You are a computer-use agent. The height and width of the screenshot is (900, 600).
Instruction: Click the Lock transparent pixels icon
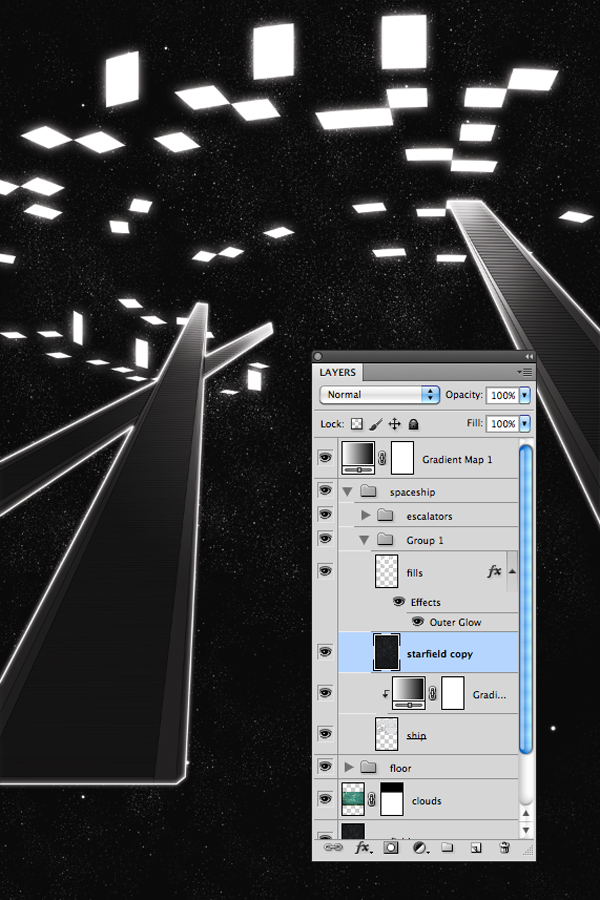(357, 424)
